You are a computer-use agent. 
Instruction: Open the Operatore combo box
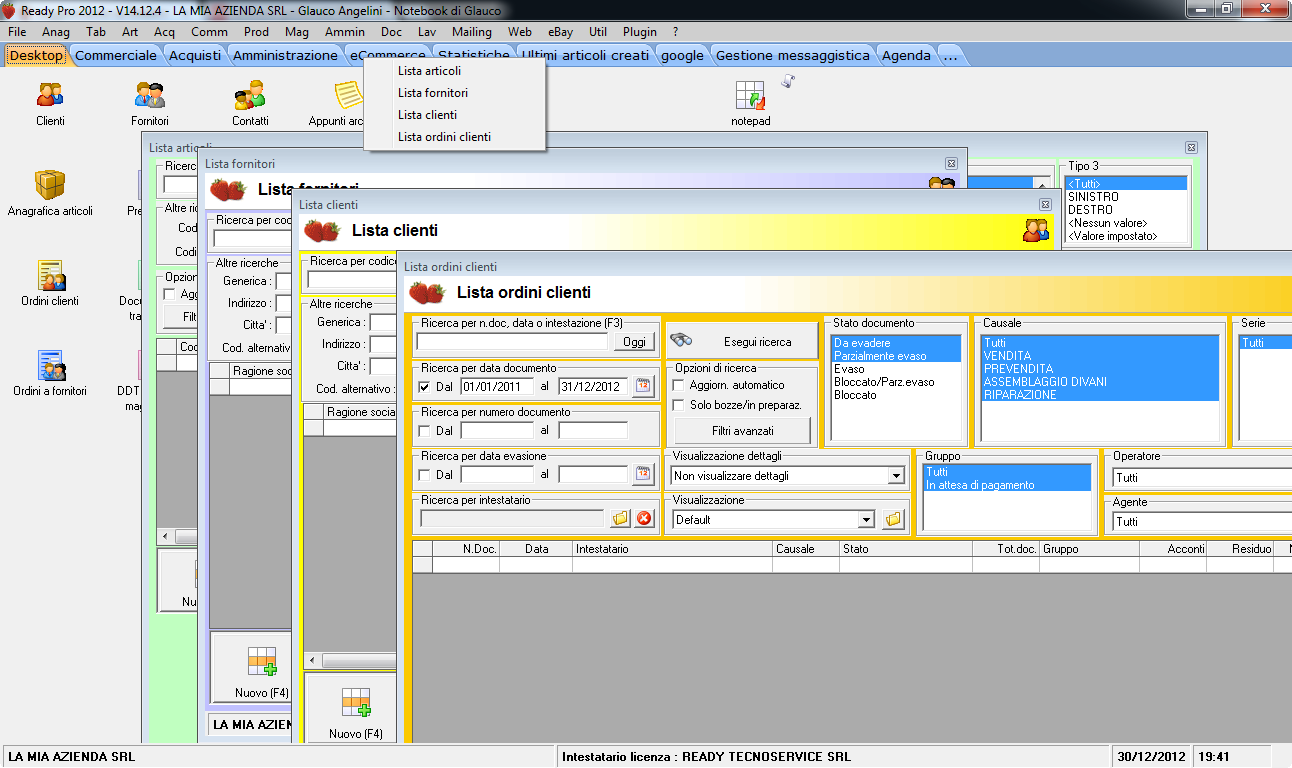1200,478
